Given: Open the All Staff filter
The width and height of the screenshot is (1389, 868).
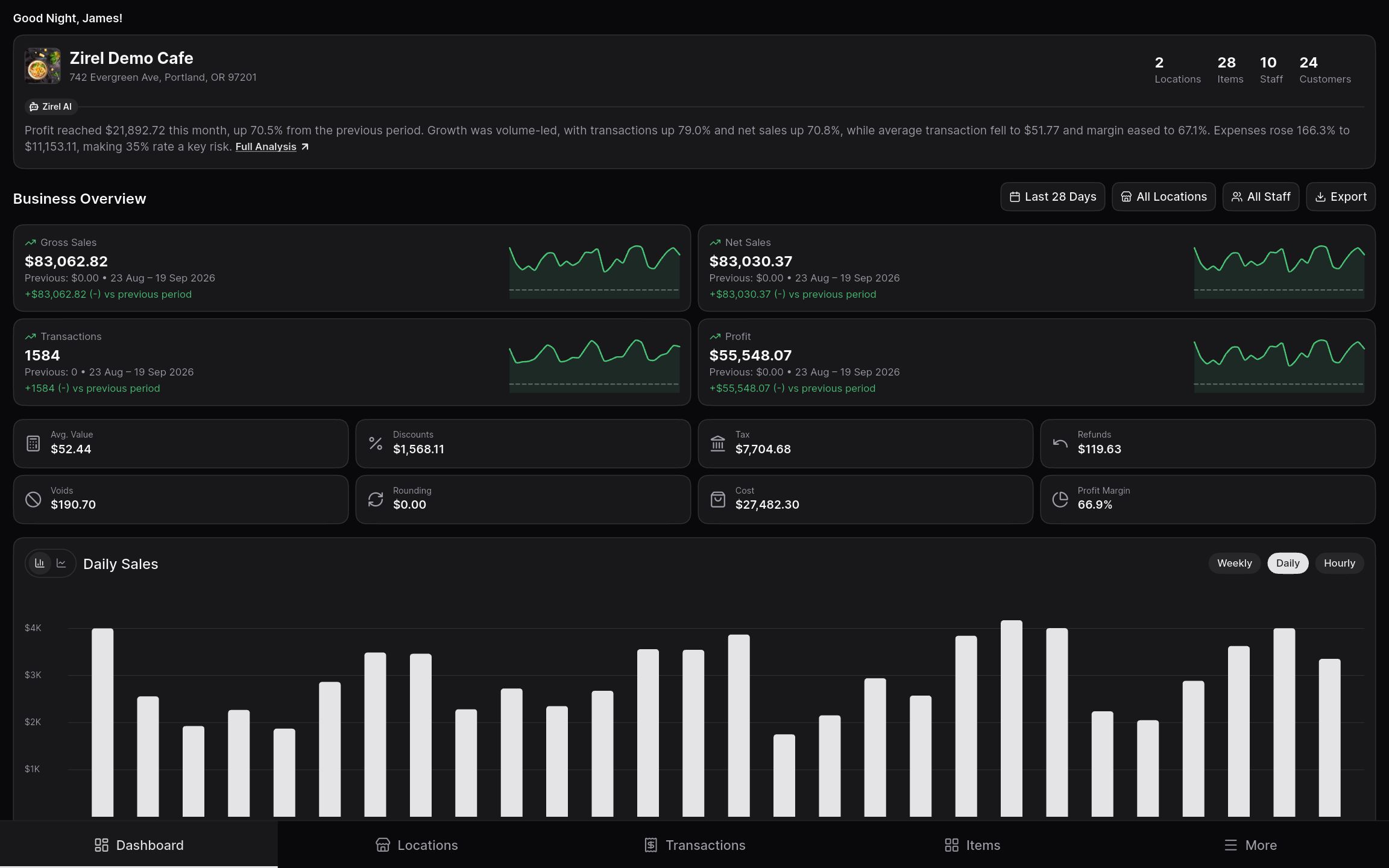Looking at the screenshot, I should click(1261, 197).
